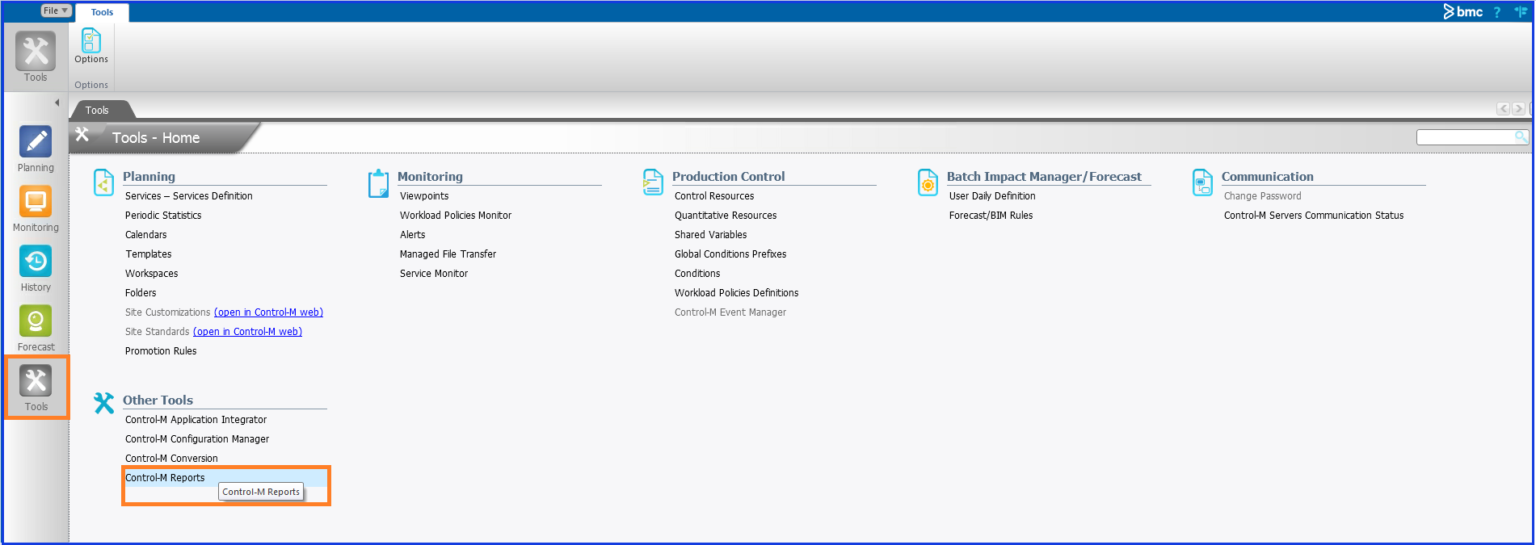Switch to the Tools document tab
The height and width of the screenshot is (545, 1536).
(97, 110)
